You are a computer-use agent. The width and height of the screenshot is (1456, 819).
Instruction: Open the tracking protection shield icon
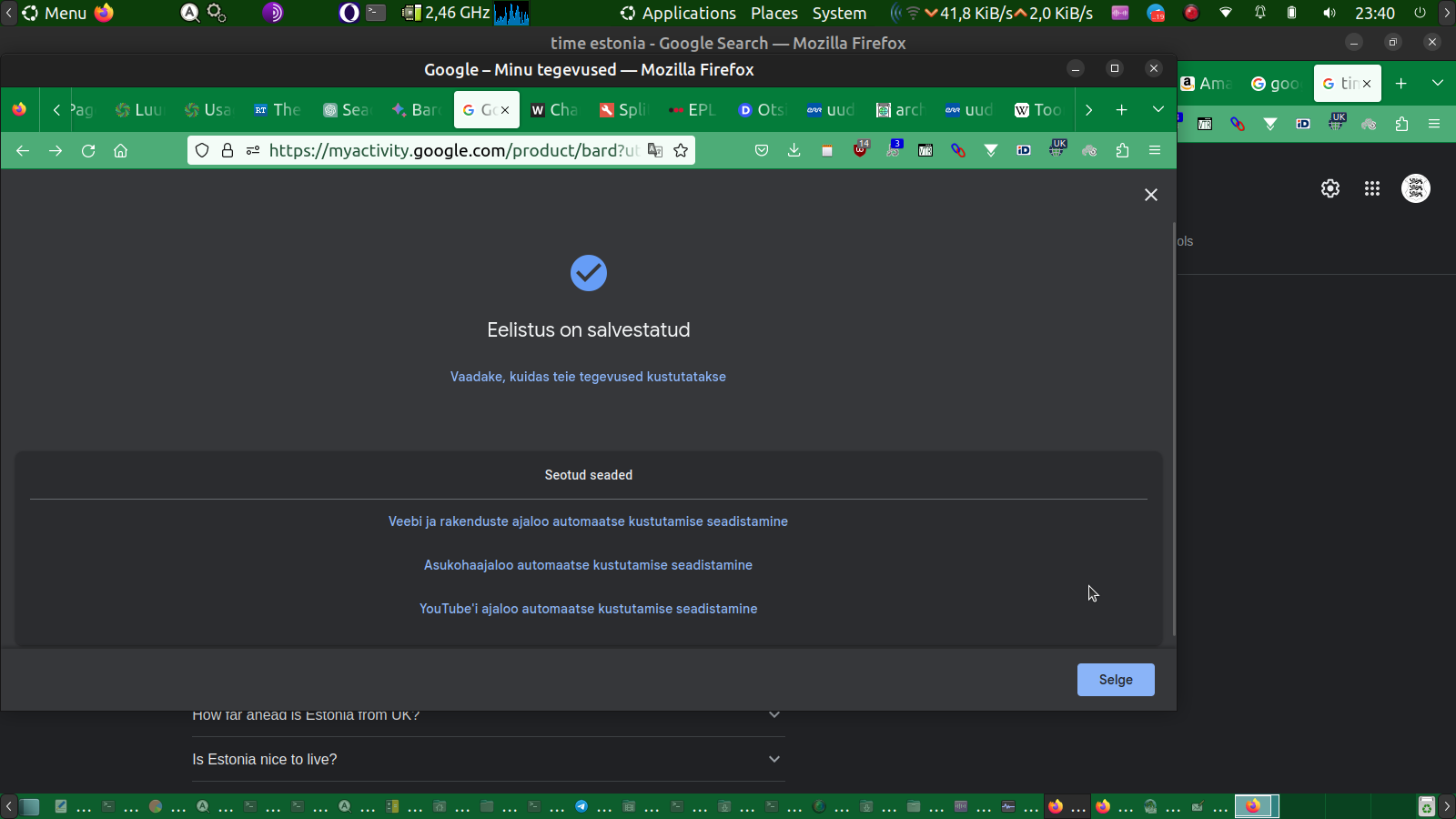pos(202,151)
